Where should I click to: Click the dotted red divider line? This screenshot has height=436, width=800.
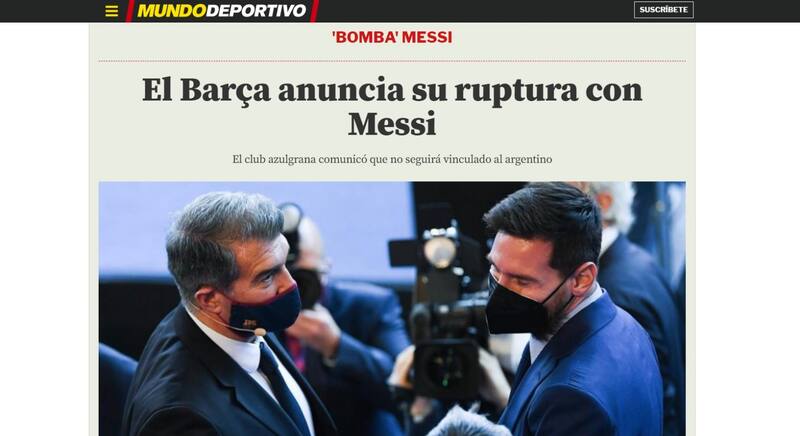pyautogui.click(x=392, y=61)
